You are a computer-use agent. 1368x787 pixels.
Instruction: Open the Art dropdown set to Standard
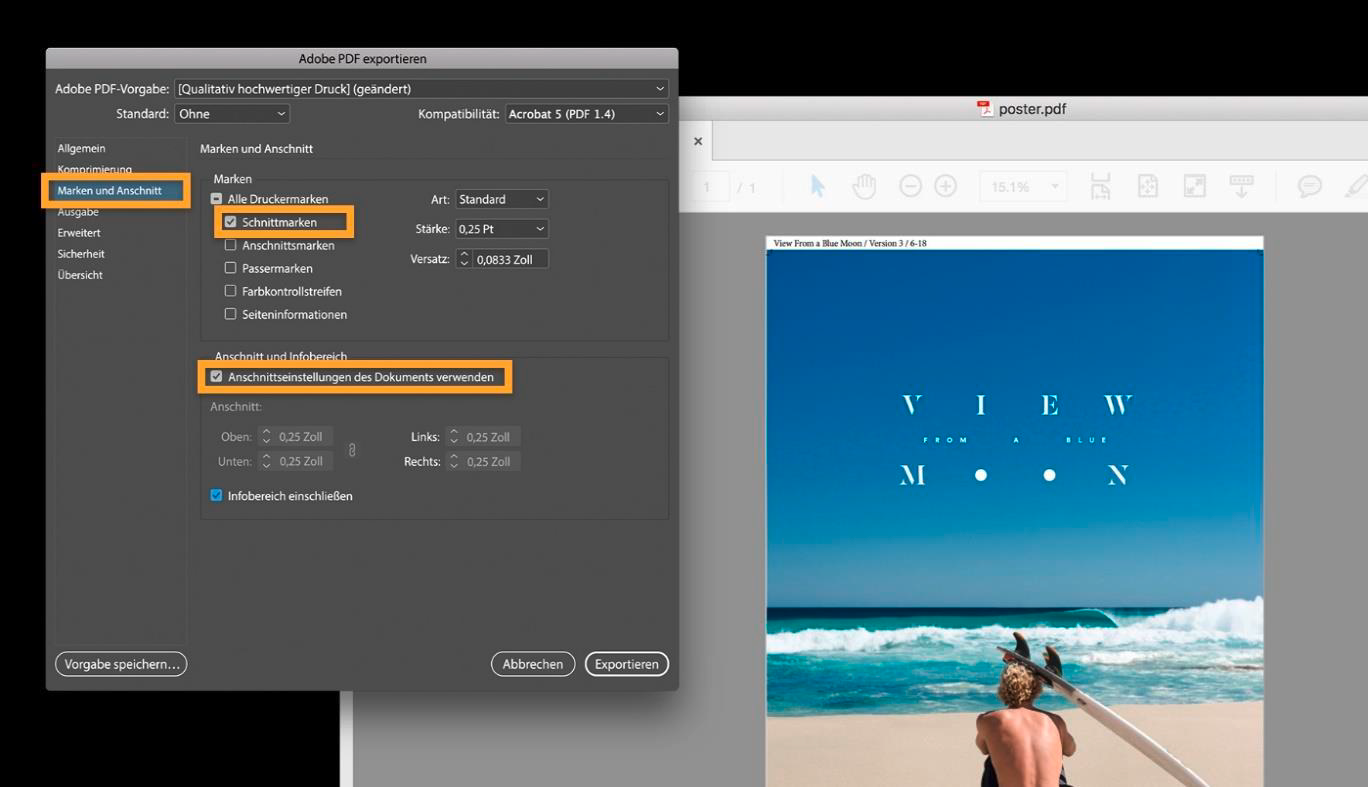pyautogui.click(x=502, y=199)
